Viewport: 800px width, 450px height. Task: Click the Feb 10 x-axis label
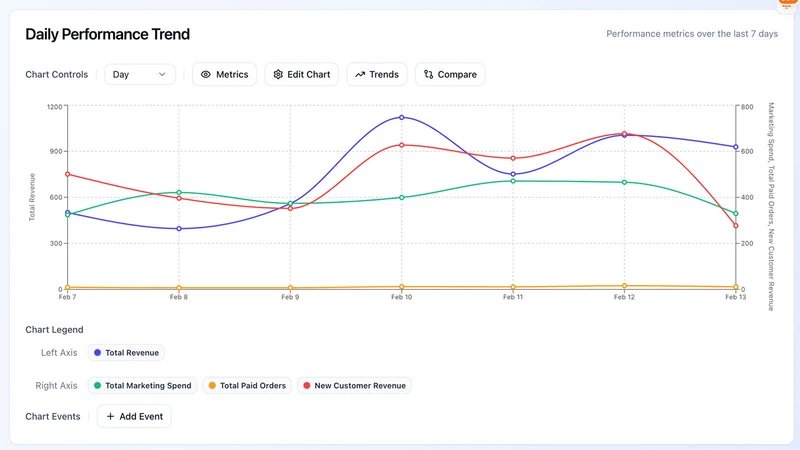click(x=402, y=297)
